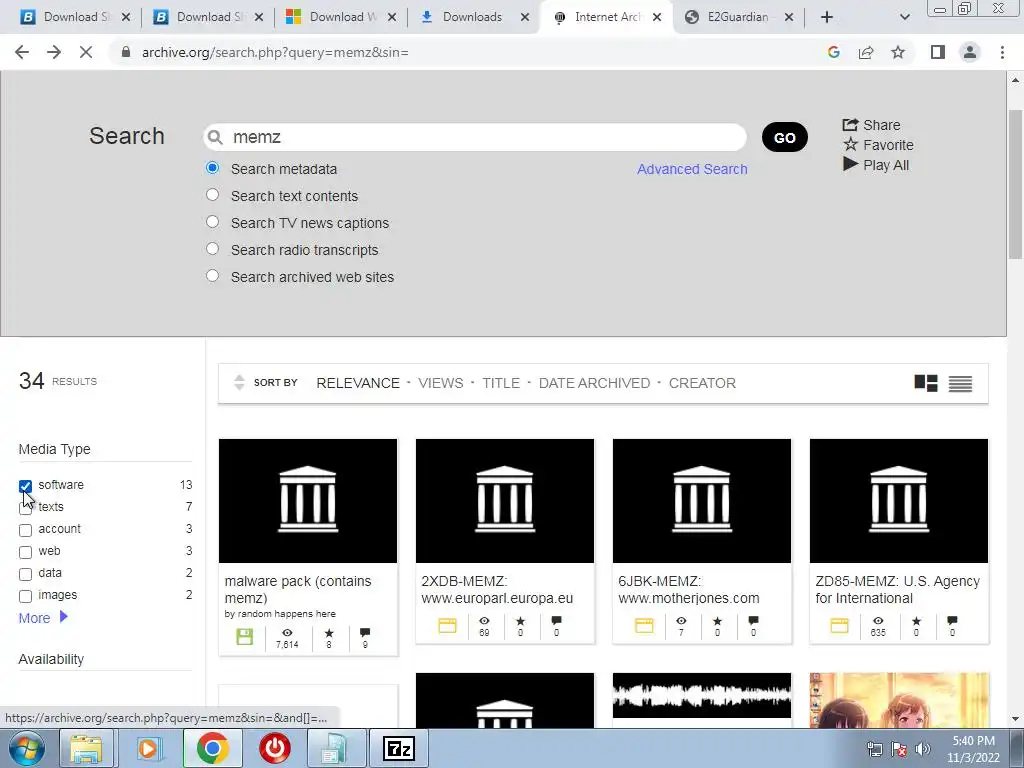Open audio waveform result thumbnail
The height and width of the screenshot is (768, 1024).
click(701, 696)
